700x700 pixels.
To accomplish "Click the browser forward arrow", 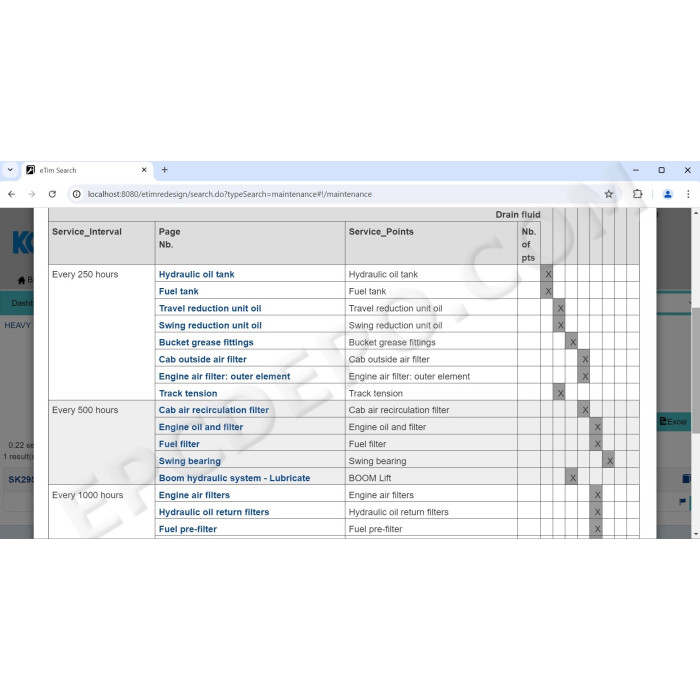I will click(x=31, y=194).
